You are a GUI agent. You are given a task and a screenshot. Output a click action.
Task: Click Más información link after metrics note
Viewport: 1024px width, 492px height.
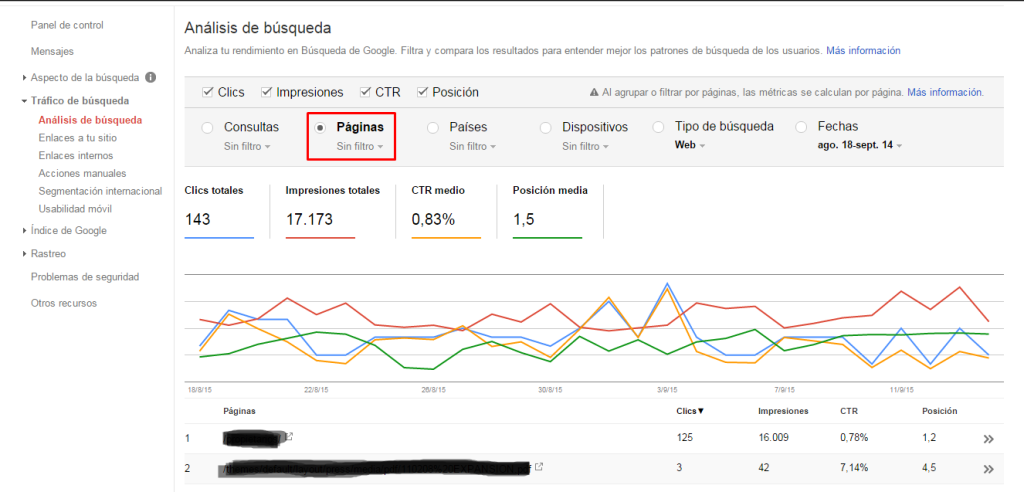tap(945, 93)
